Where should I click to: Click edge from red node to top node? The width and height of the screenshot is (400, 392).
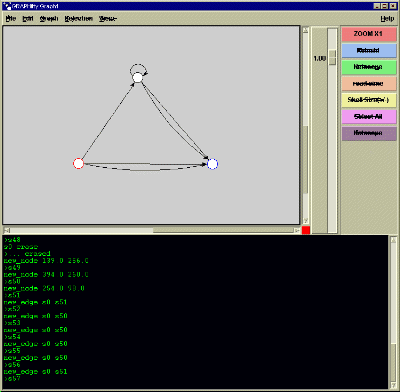click(x=107, y=121)
